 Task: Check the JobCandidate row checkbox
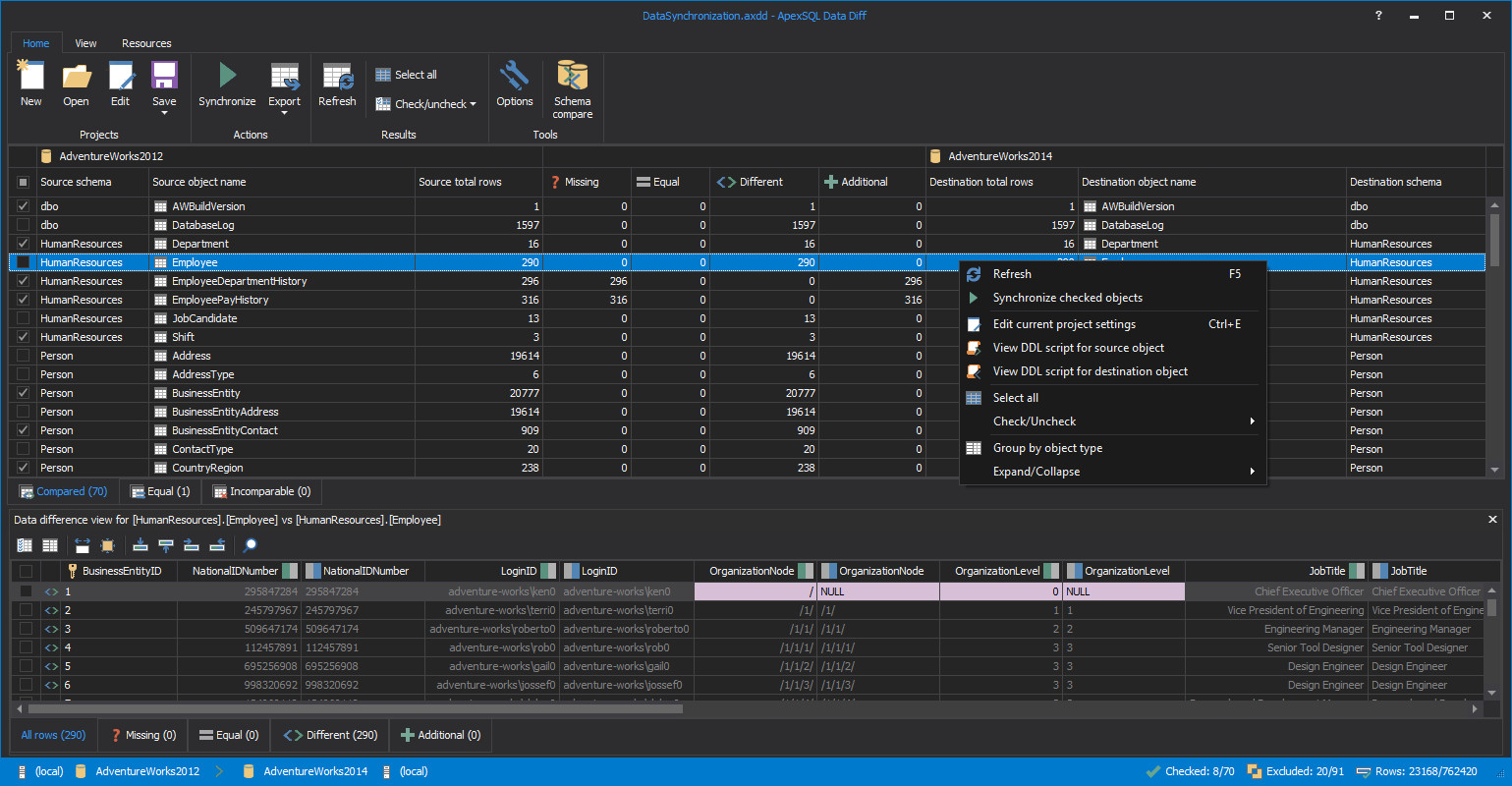tap(24, 318)
